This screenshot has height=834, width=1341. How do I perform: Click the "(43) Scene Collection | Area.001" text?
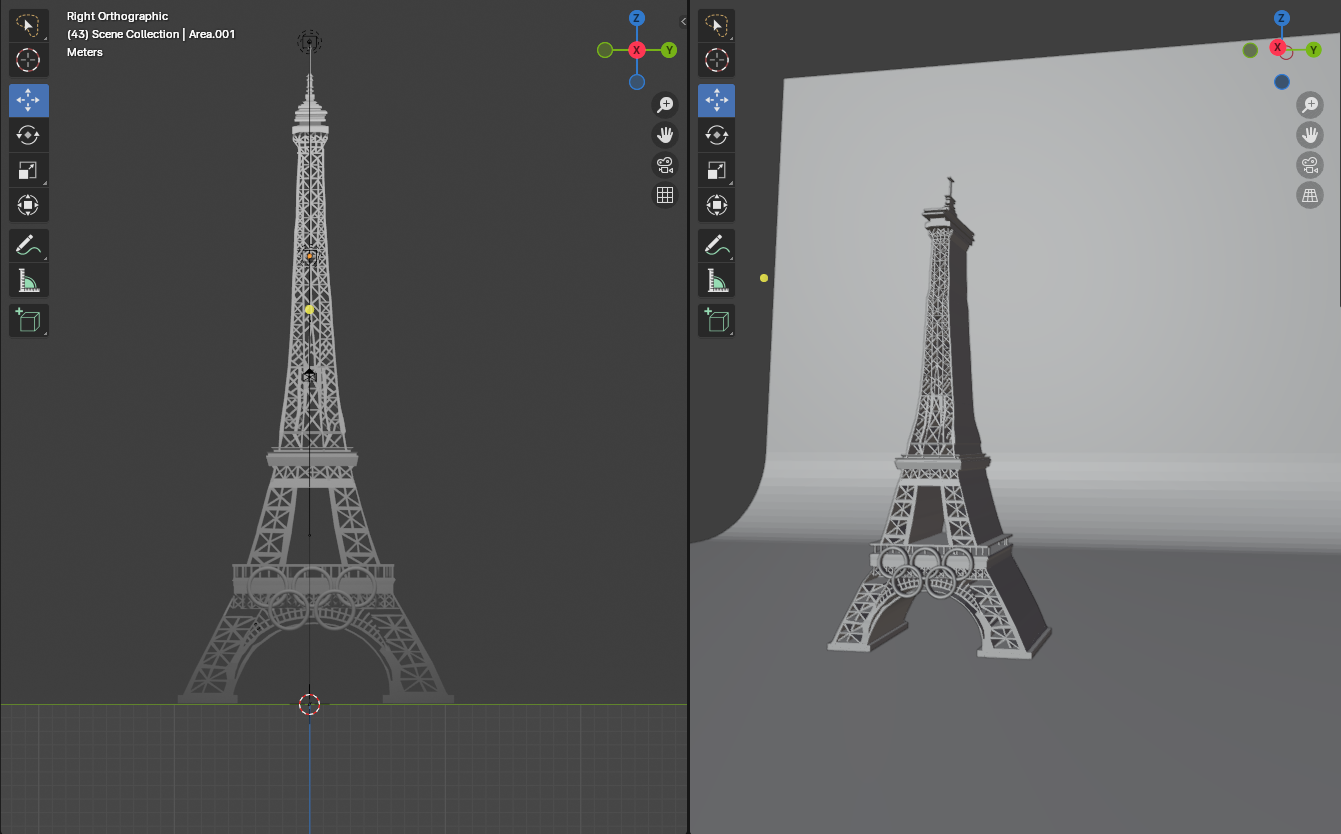point(151,34)
